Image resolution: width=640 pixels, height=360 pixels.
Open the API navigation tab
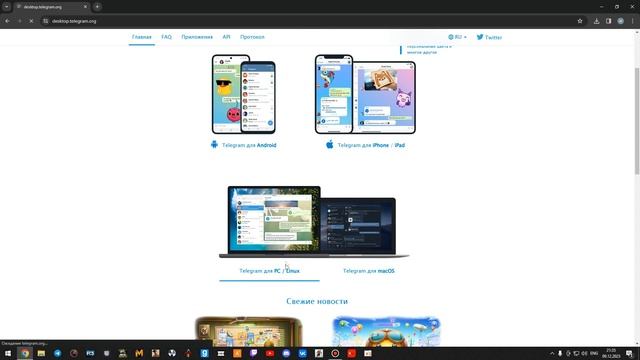[x=227, y=37]
